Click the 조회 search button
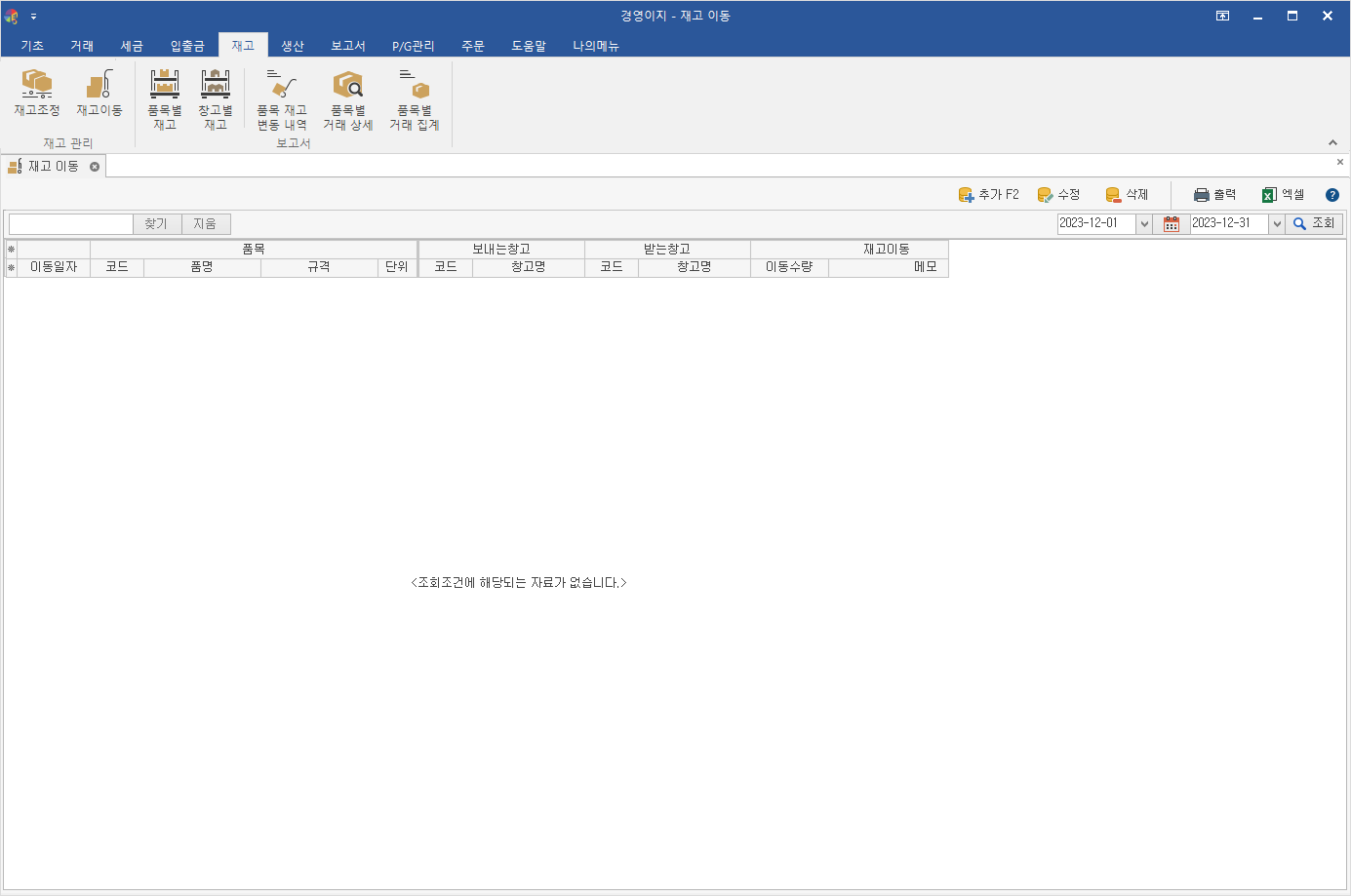1351x896 pixels. [1314, 223]
